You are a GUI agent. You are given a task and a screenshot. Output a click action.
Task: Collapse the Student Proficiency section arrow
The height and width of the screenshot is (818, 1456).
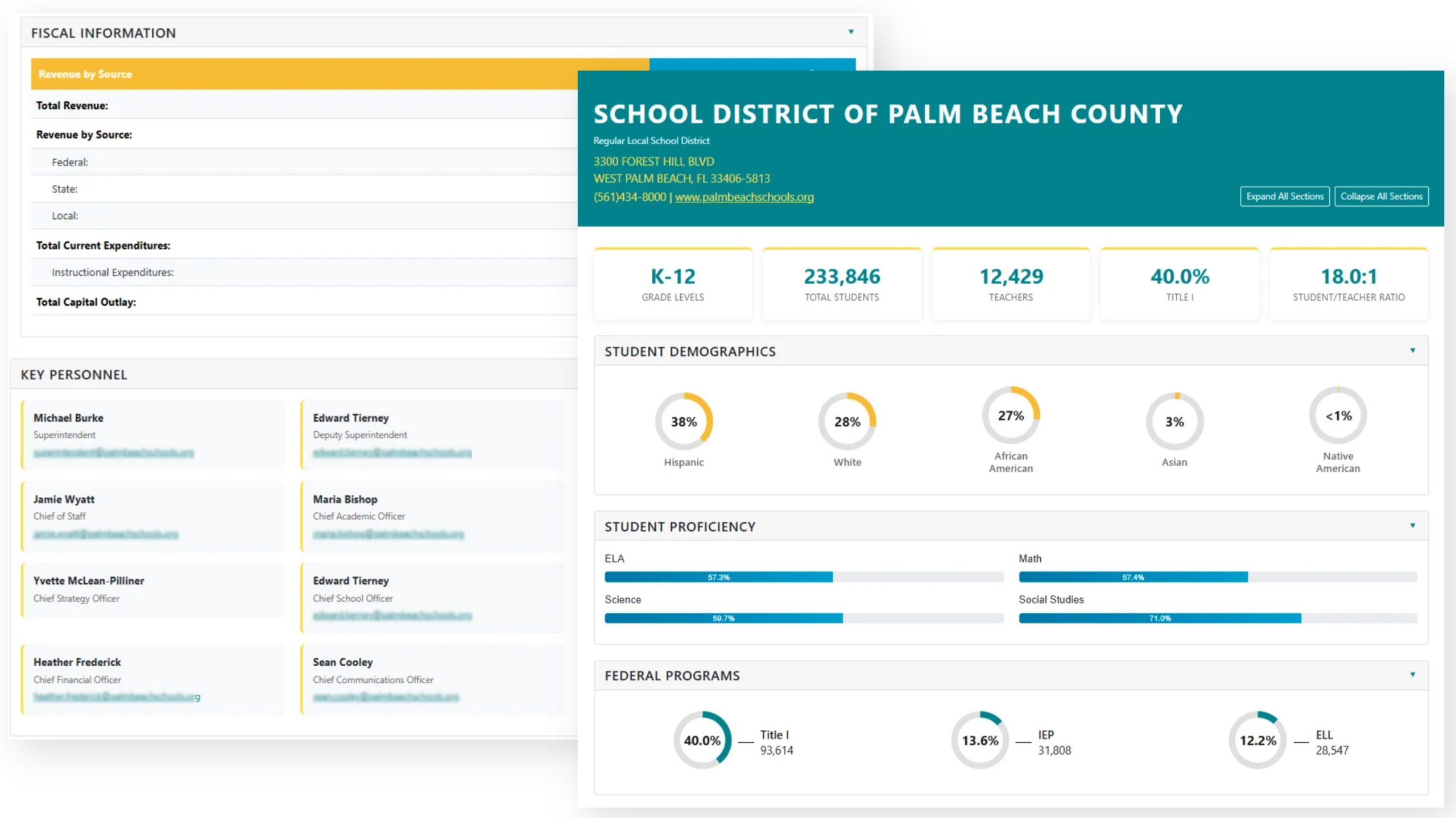[1412, 526]
